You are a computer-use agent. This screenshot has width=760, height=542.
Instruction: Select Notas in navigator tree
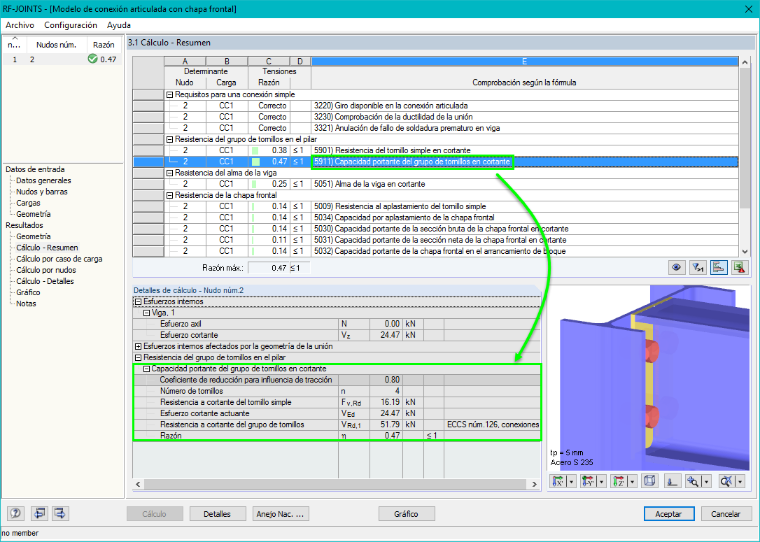26,303
